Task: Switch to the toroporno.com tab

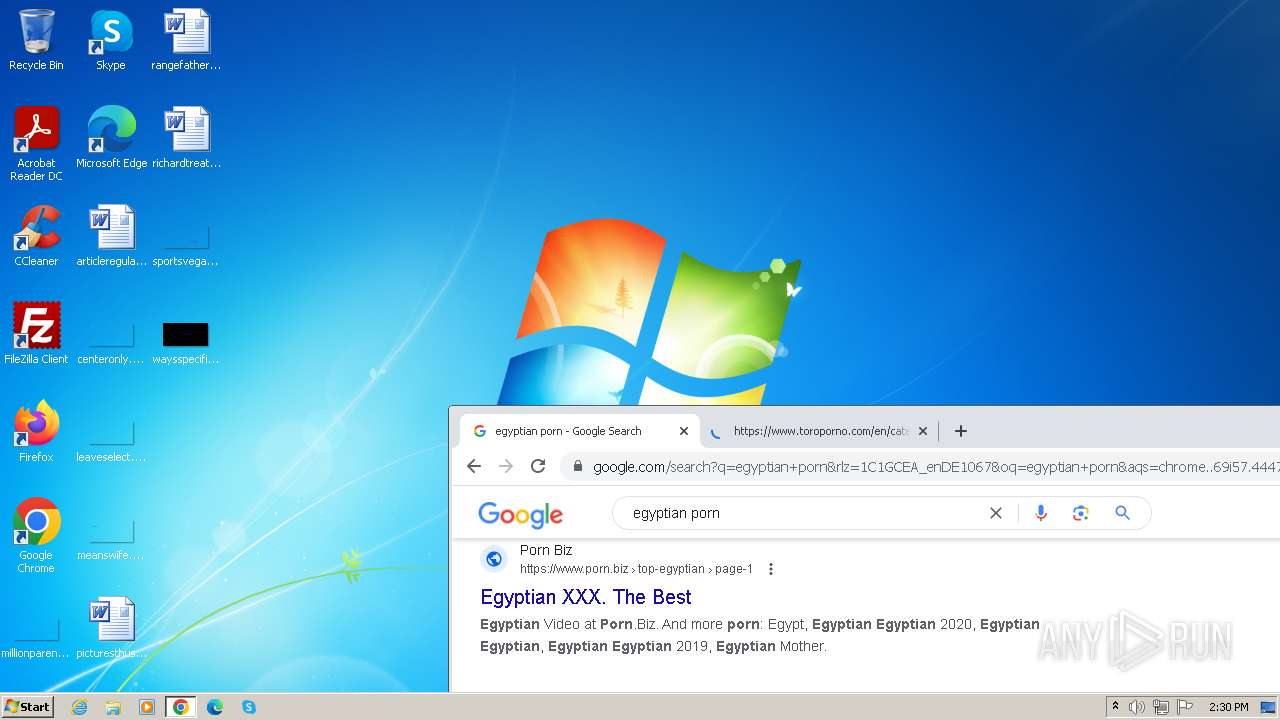Action: (x=818, y=431)
